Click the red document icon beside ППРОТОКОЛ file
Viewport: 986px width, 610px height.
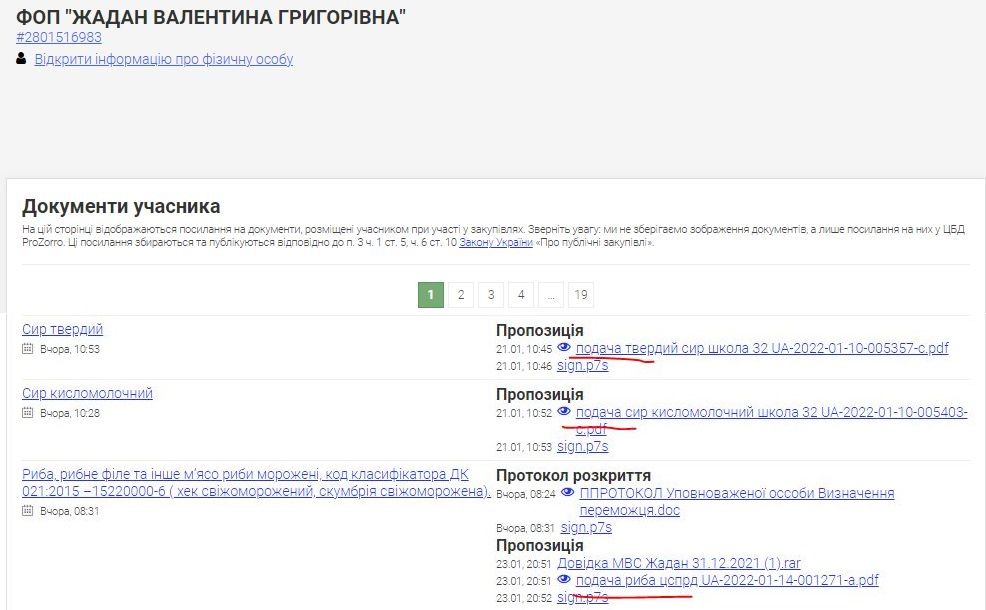(x=569, y=492)
